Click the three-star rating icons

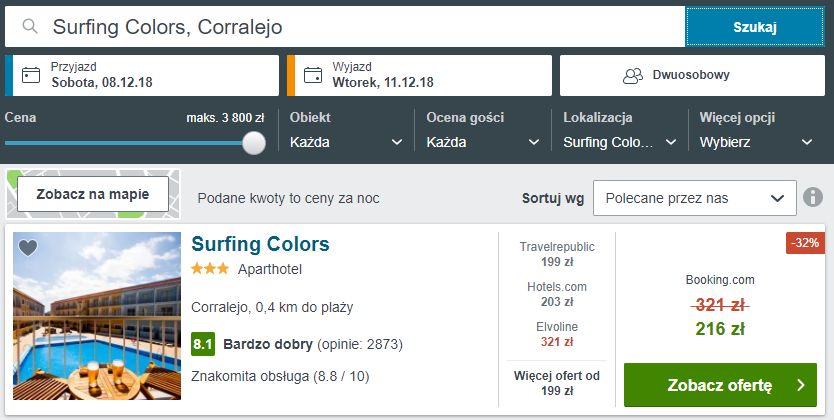(210, 269)
